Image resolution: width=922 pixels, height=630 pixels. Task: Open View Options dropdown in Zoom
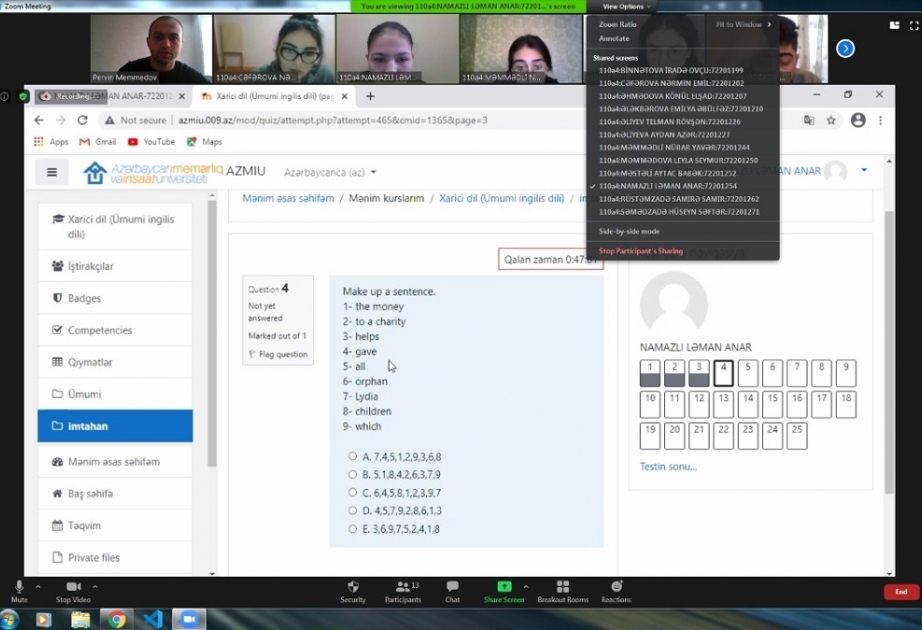[x=626, y=6]
